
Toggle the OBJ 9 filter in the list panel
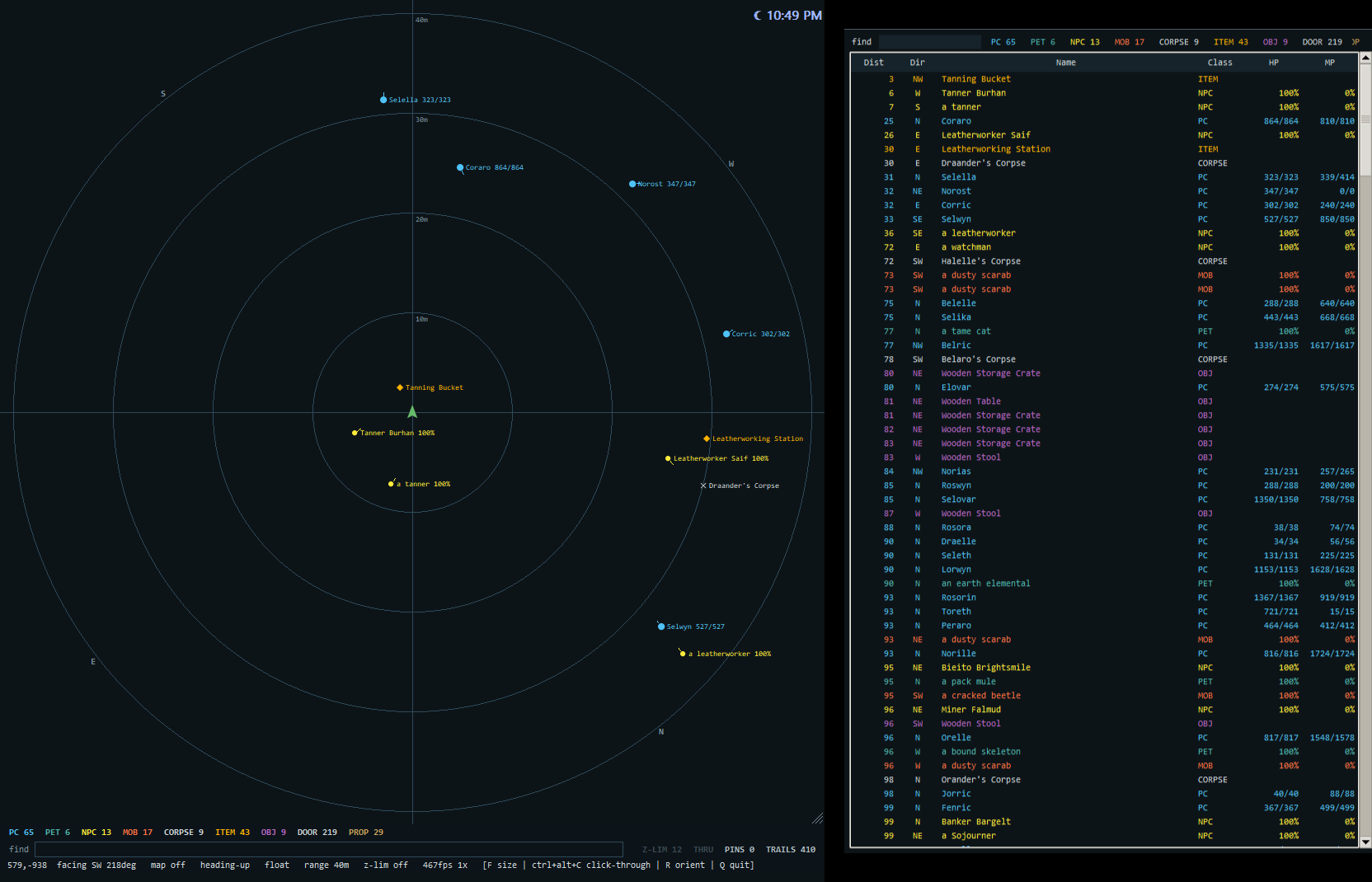1275,42
